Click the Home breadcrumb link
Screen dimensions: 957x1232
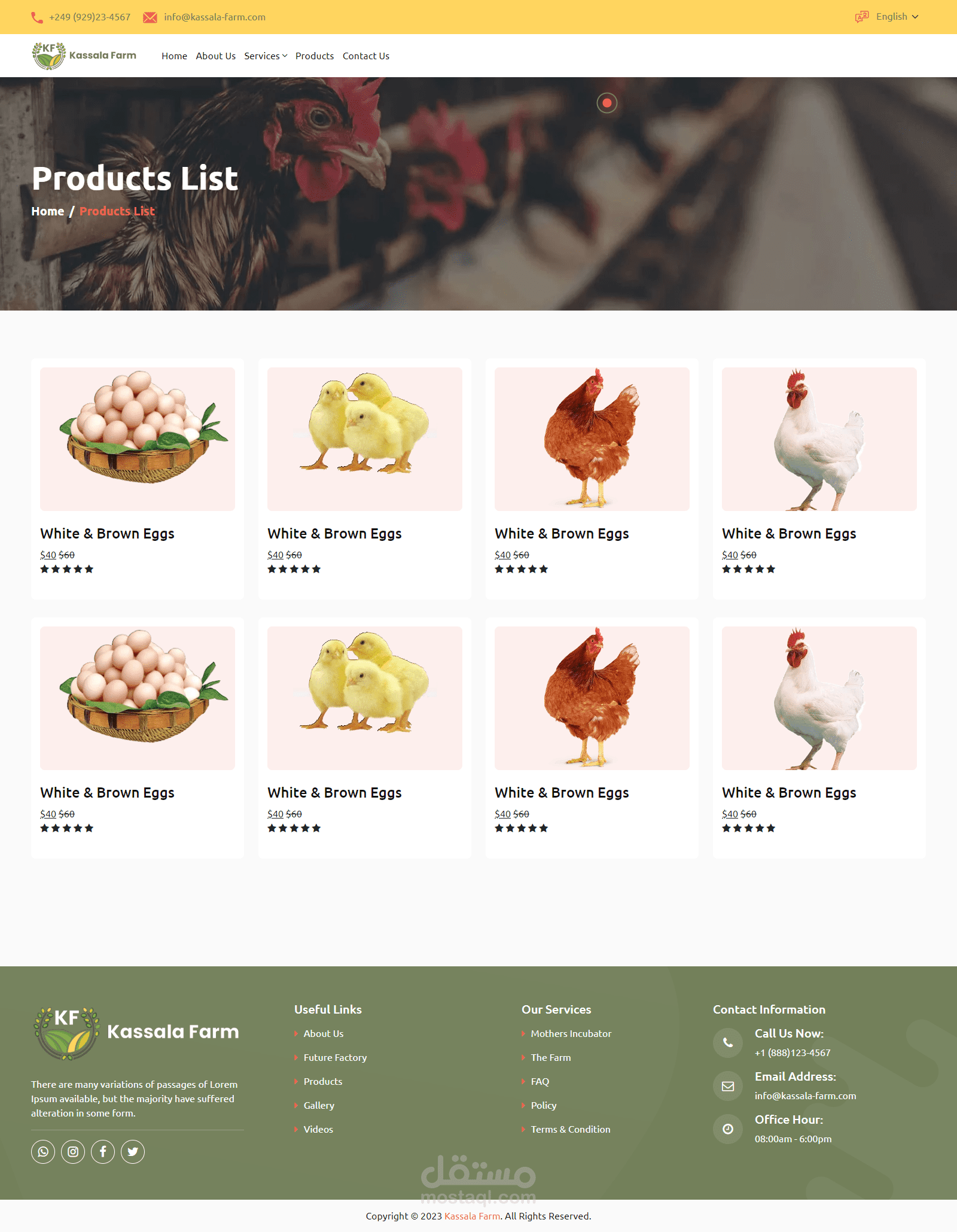coord(48,211)
